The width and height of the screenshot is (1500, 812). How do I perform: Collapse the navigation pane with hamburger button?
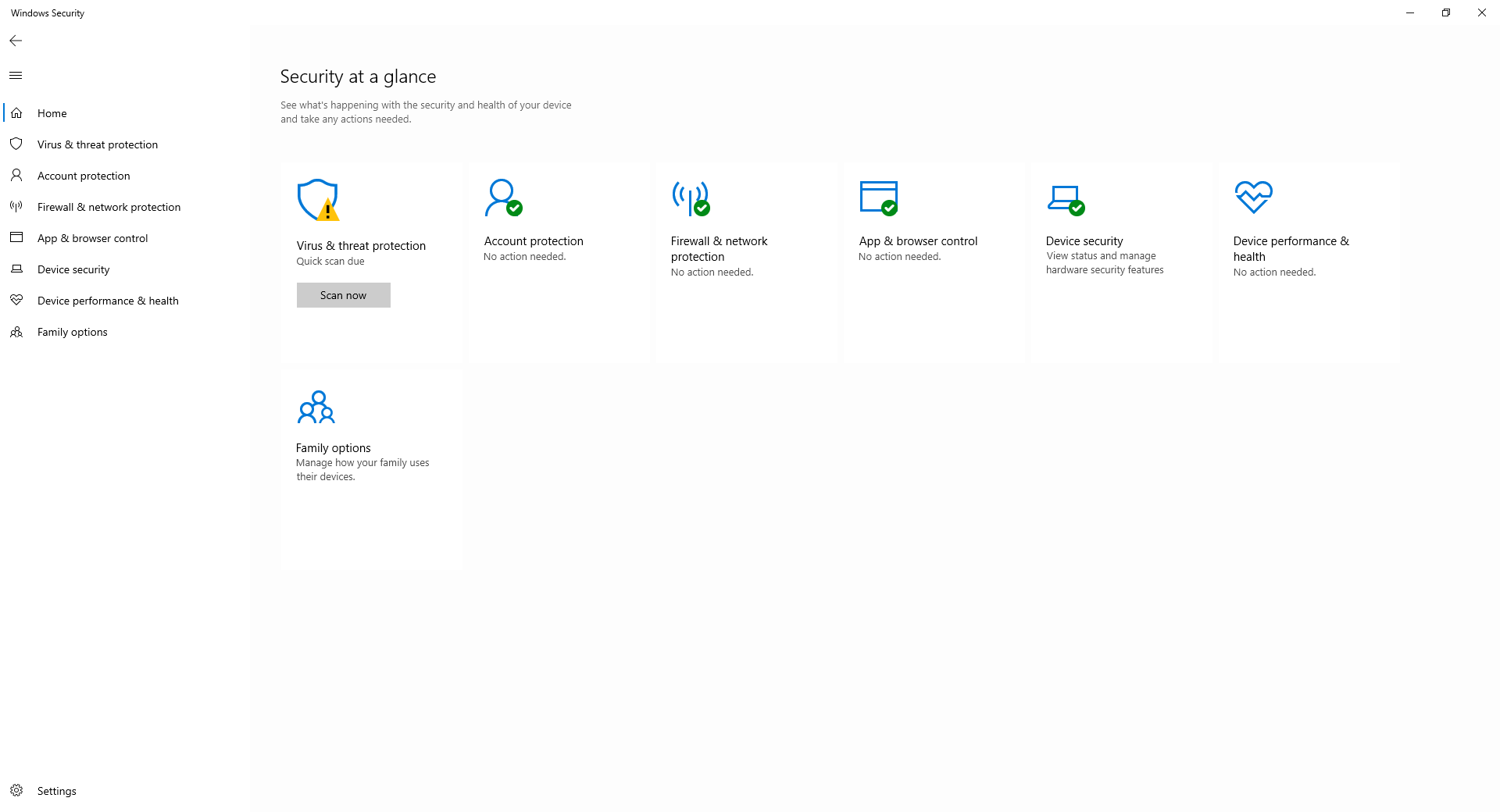coord(16,76)
